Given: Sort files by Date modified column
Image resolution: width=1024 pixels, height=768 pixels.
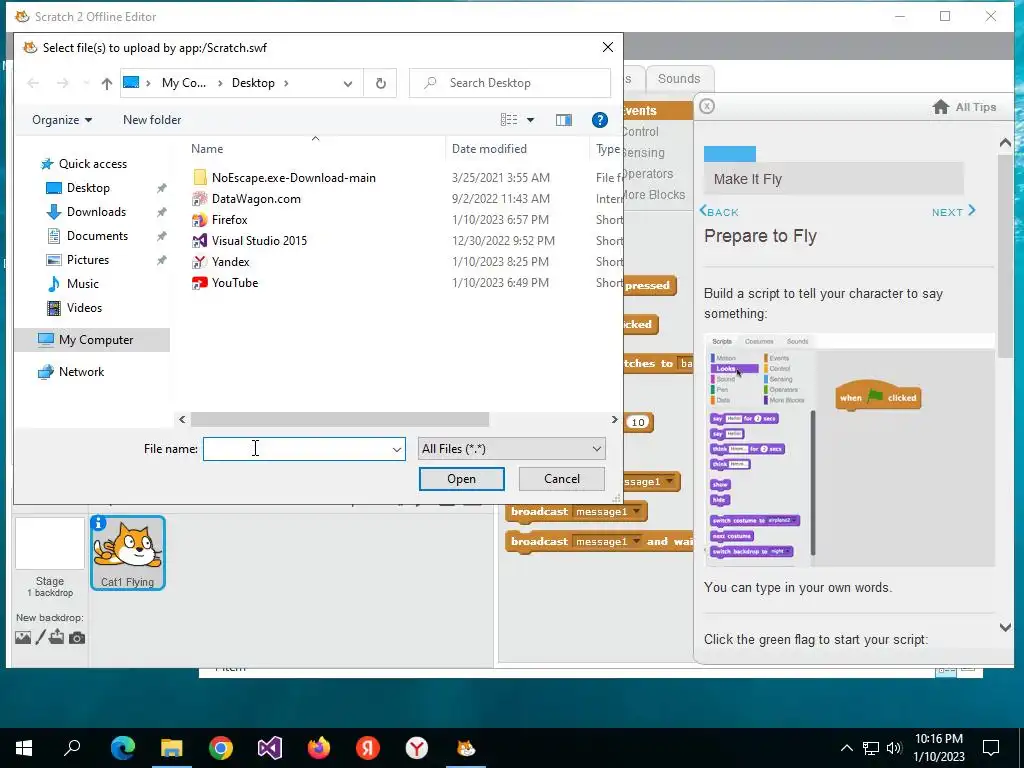Looking at the screenshot, I should 489,149.
